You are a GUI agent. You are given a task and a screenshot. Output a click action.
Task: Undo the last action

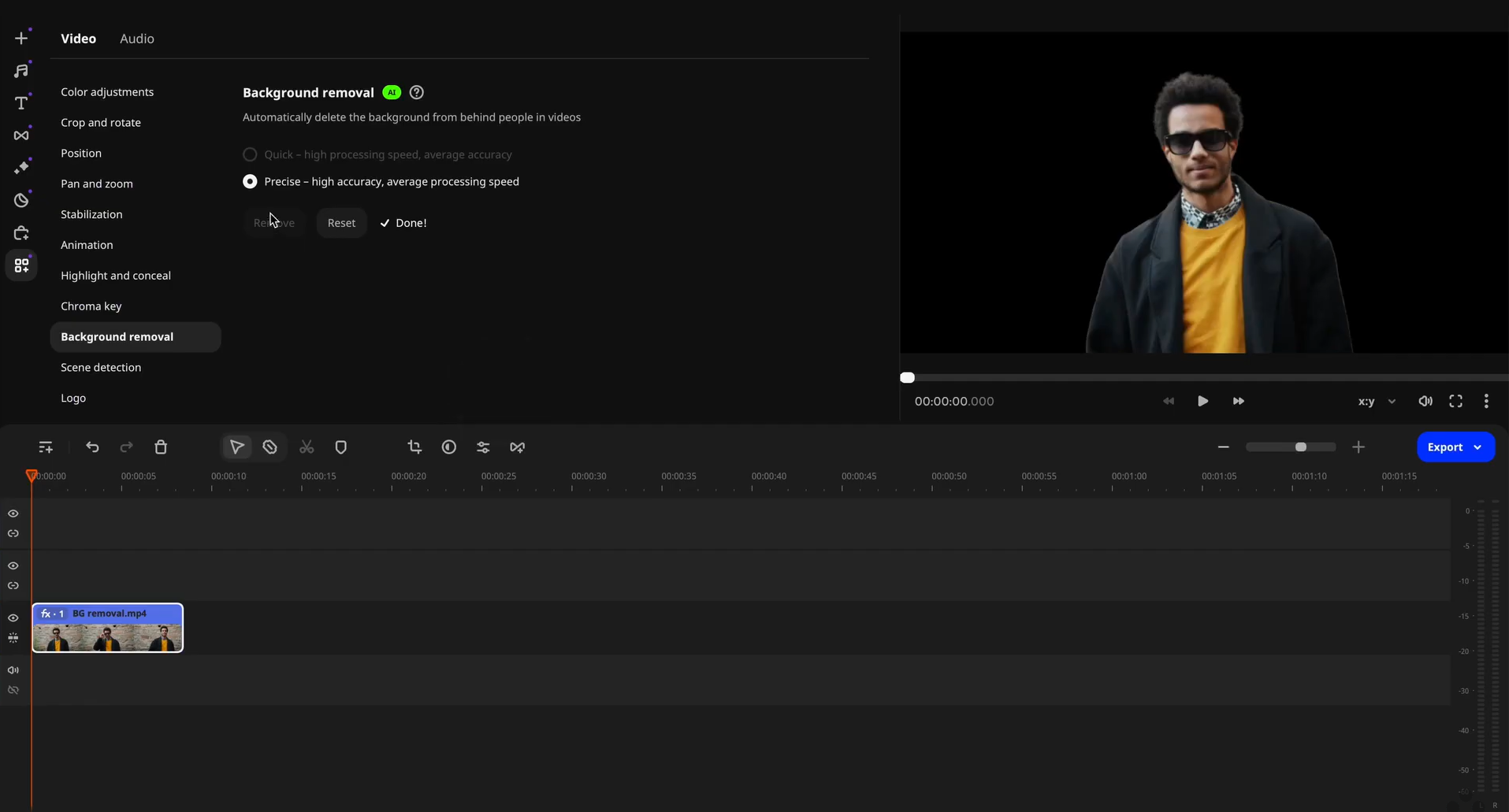pos(92,447)
